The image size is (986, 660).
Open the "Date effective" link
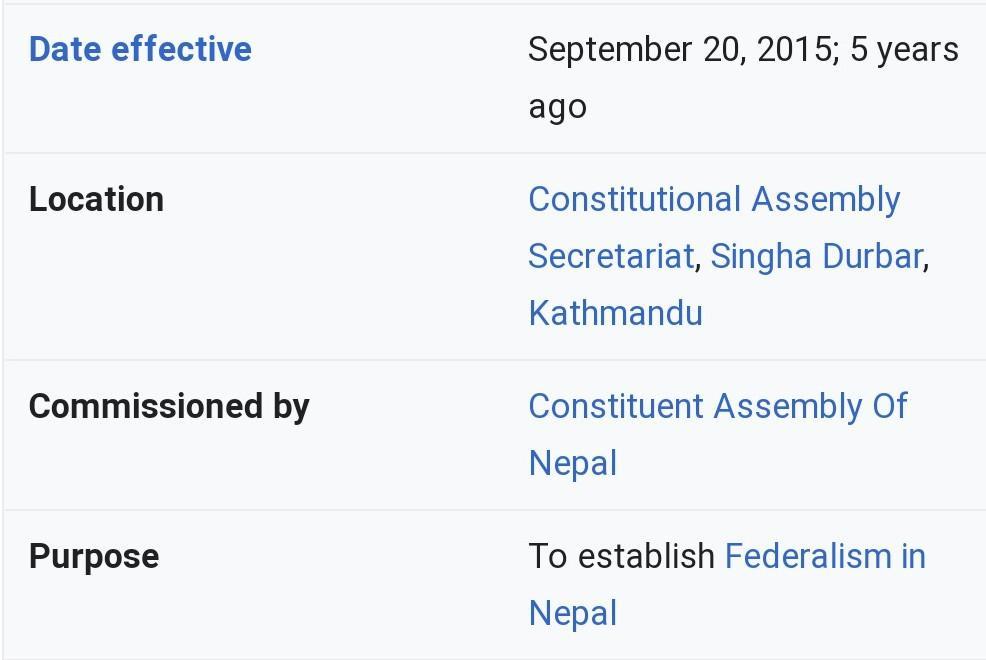coord(140,49)
